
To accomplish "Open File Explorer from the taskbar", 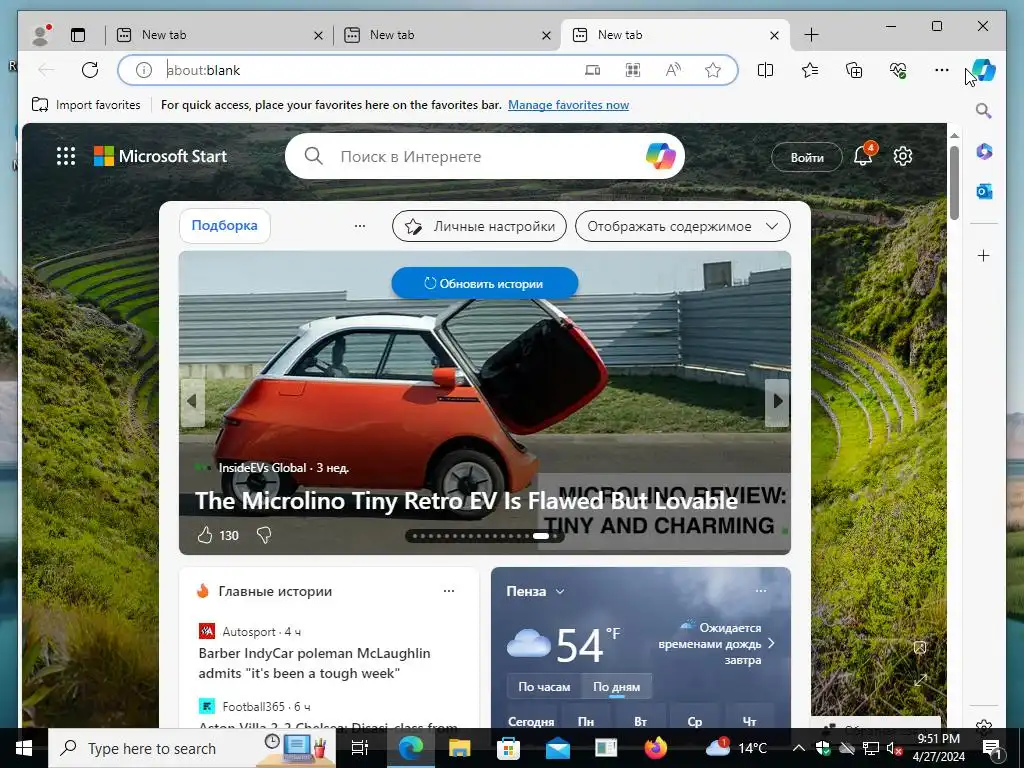I will click(x=459, y=748).
